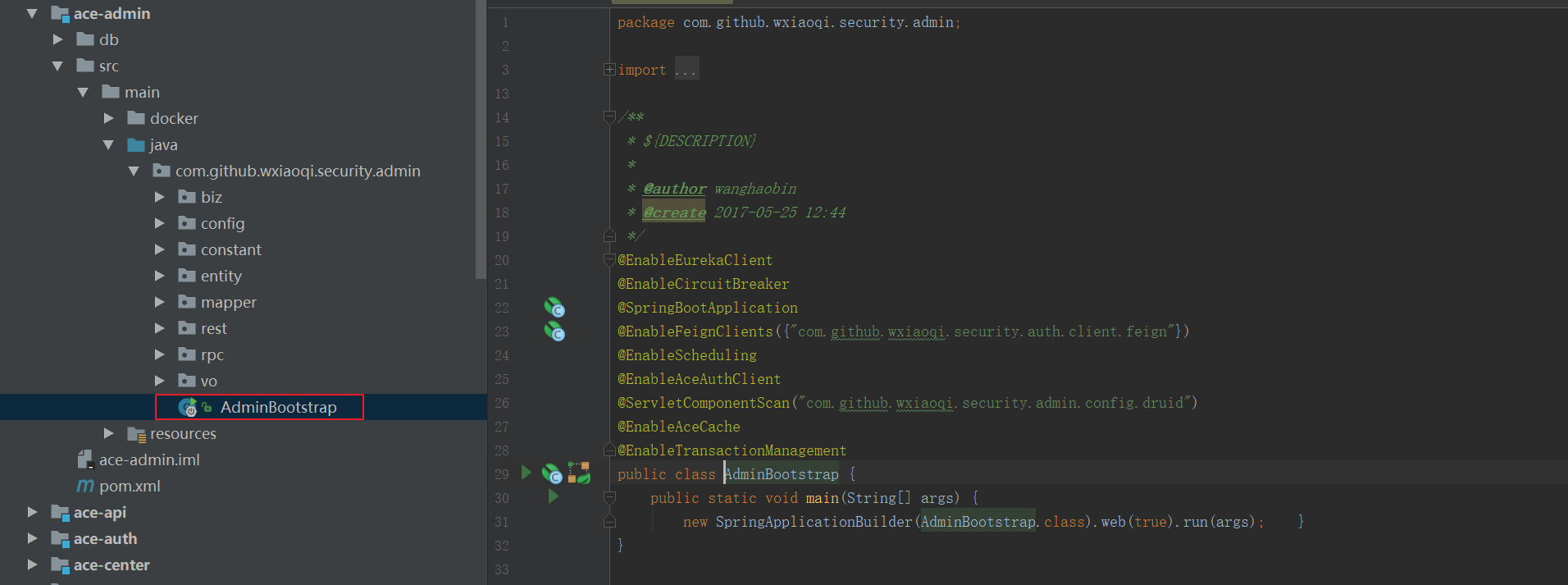Open the pom.xml file

[x=130, y=486]
